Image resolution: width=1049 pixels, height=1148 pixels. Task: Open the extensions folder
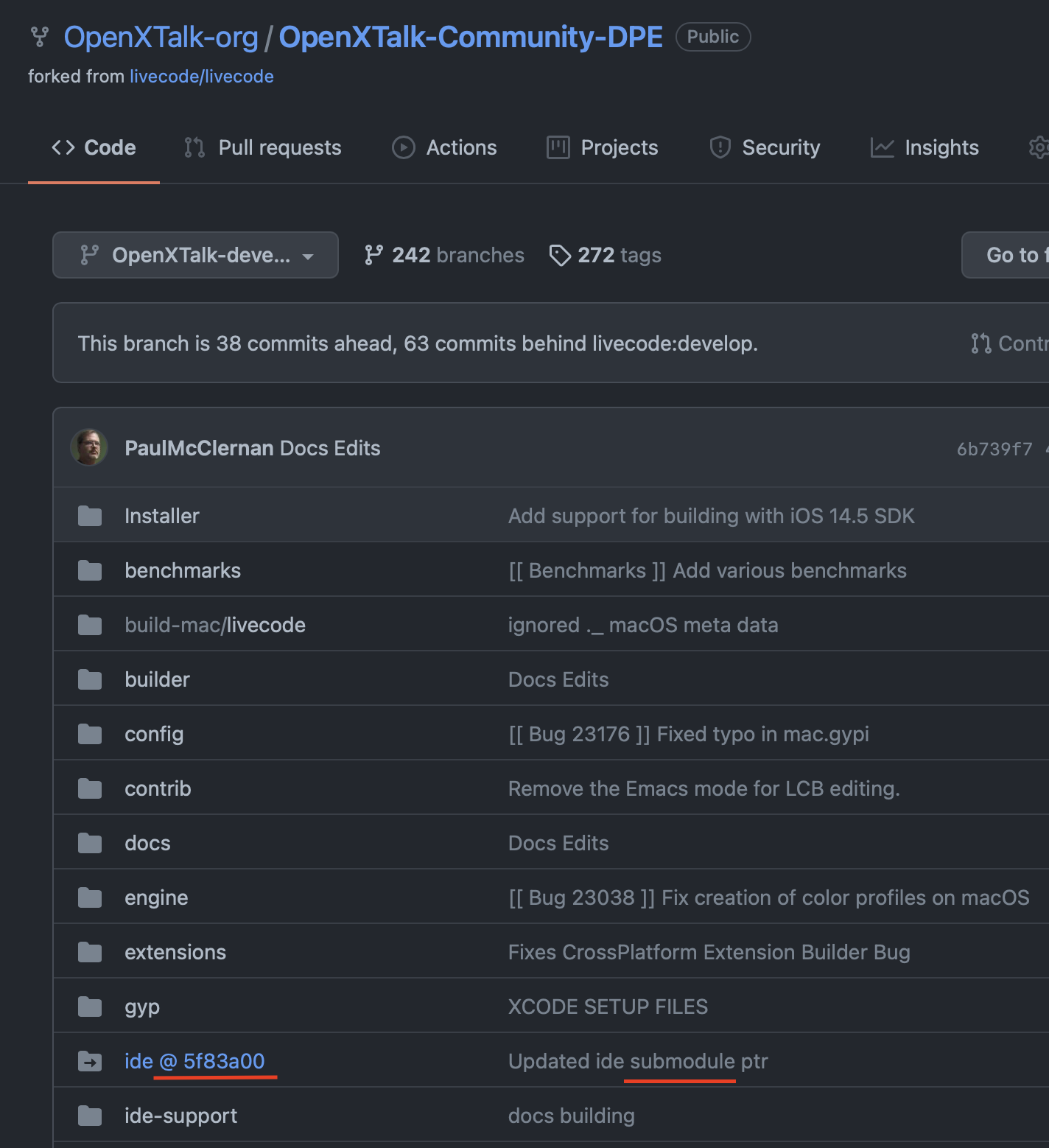coord(175,952)
